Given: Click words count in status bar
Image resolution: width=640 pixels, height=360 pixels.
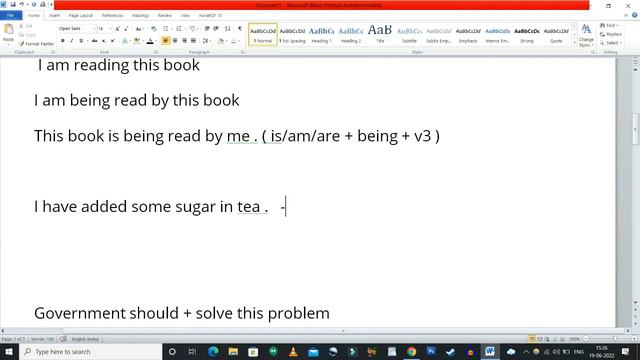Looking at the screenshot, I should pos(42,339).
